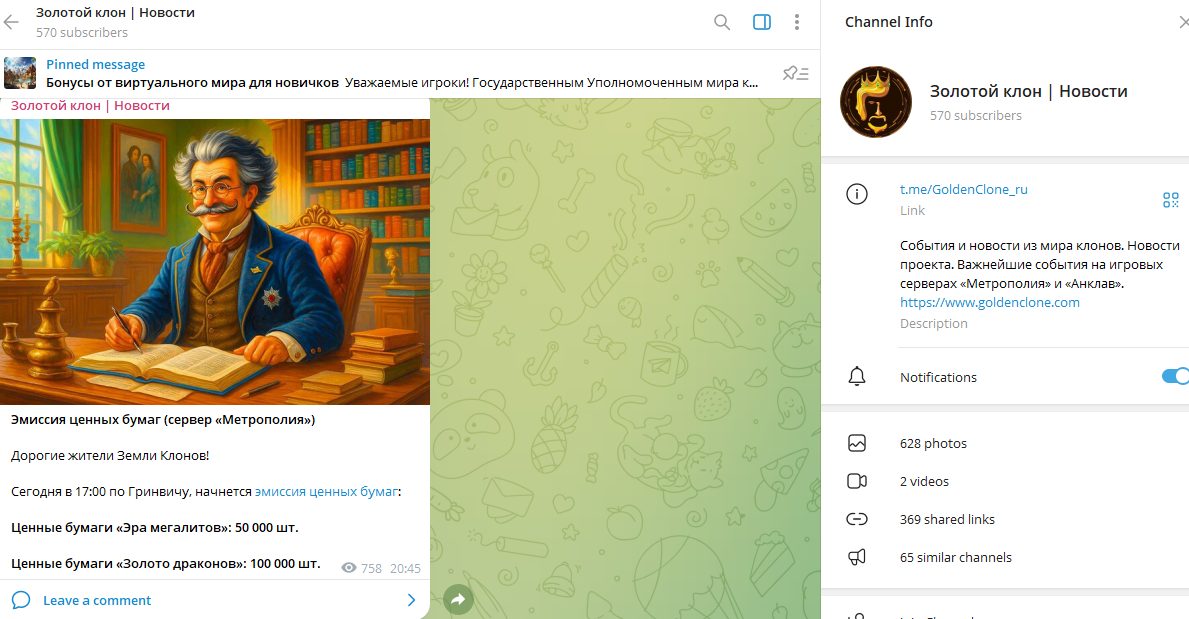
Task: Show all pinned messages list icon
Action: pyautogui.click(x=795, y=74)
